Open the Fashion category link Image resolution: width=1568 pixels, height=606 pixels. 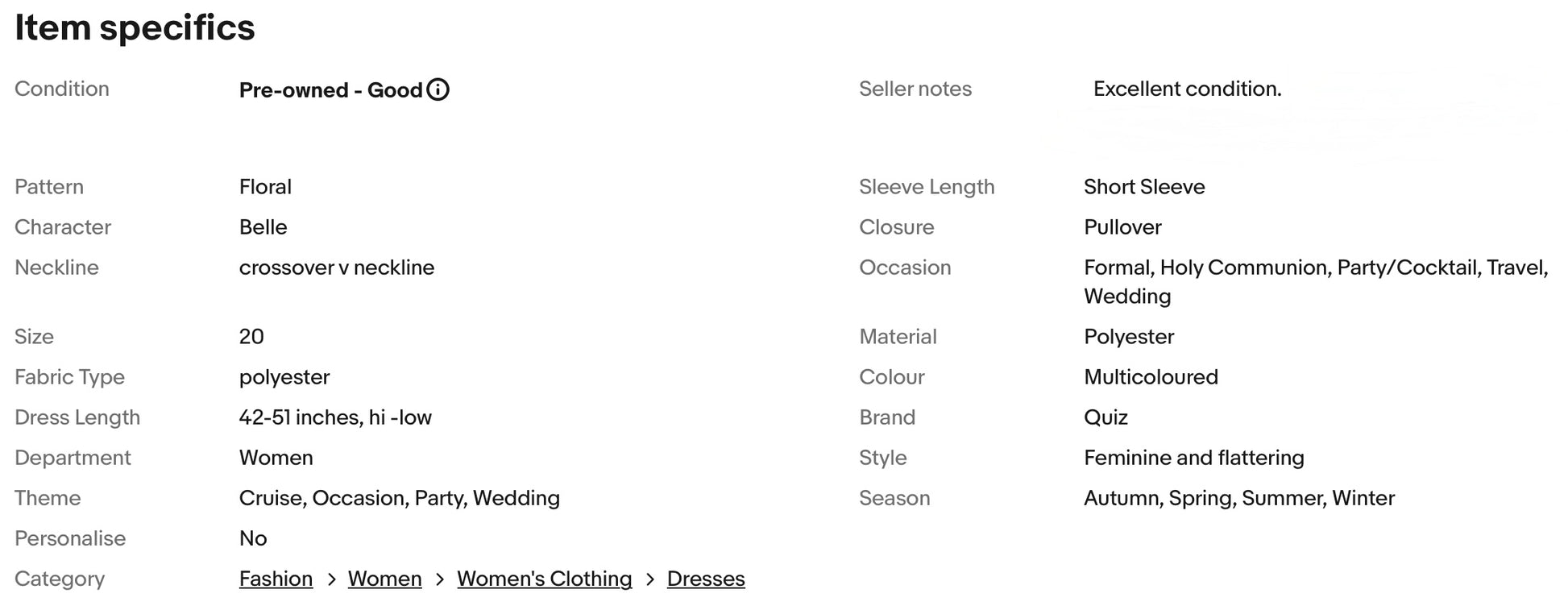coord(276,579)
